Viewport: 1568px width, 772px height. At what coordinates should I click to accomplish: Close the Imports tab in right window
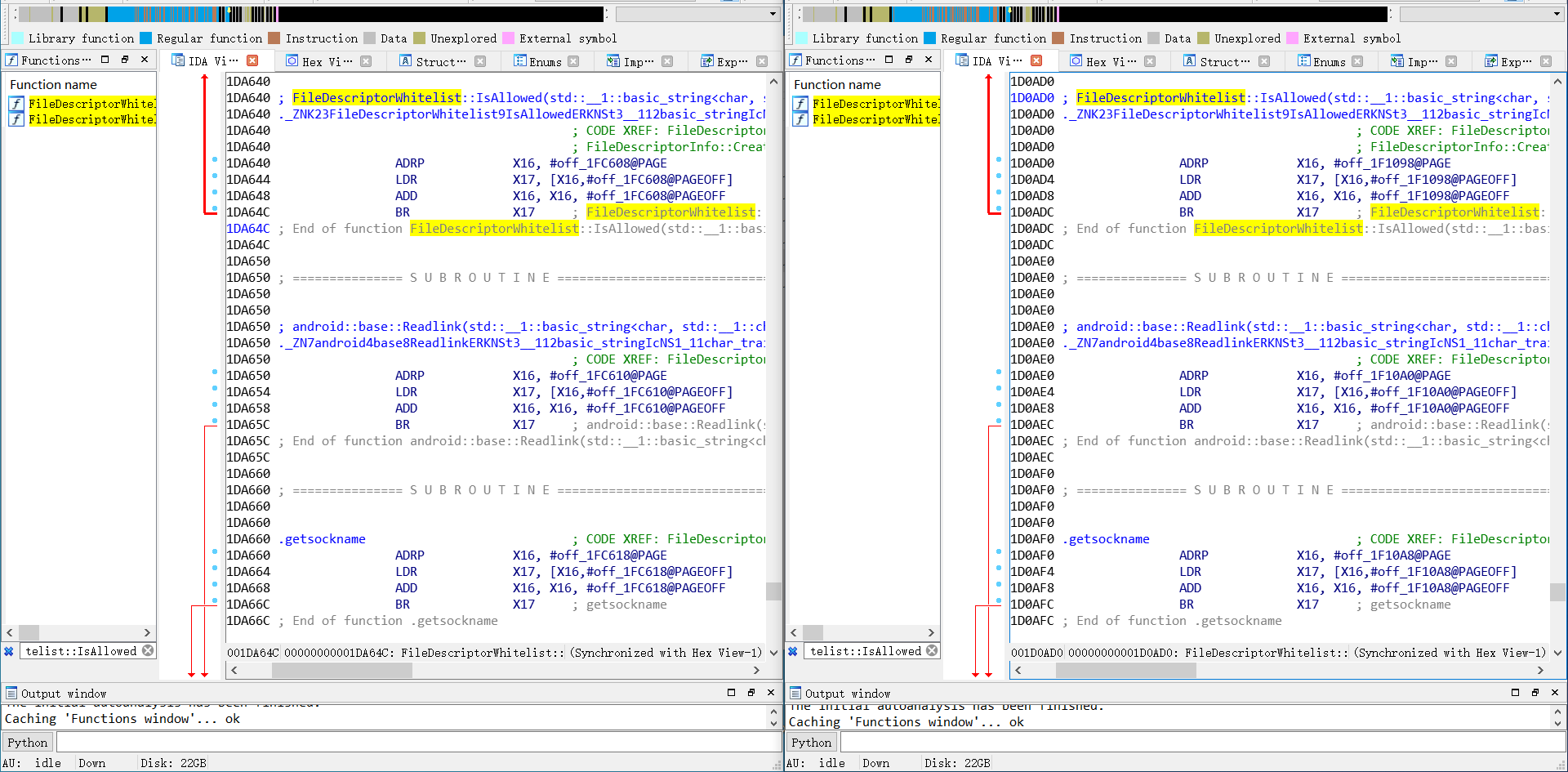pos(1451,61)
